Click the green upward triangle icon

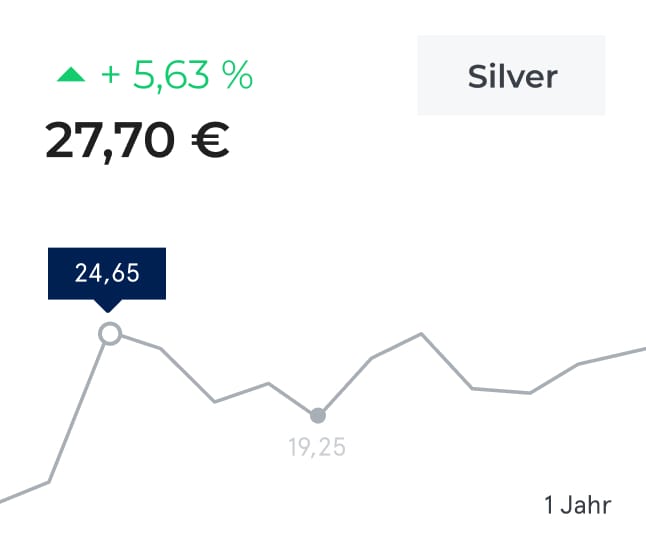(71, 75)
